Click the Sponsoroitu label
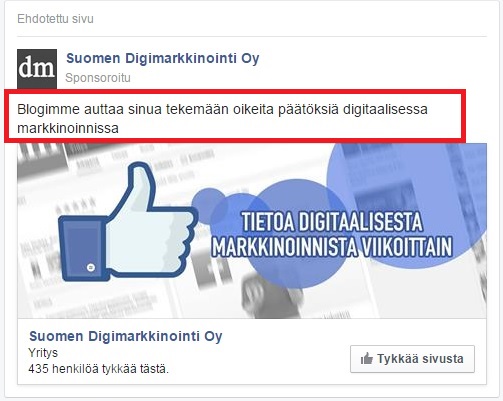The width and height of the screenshot is (503, 401). click(x=98, y=78)
